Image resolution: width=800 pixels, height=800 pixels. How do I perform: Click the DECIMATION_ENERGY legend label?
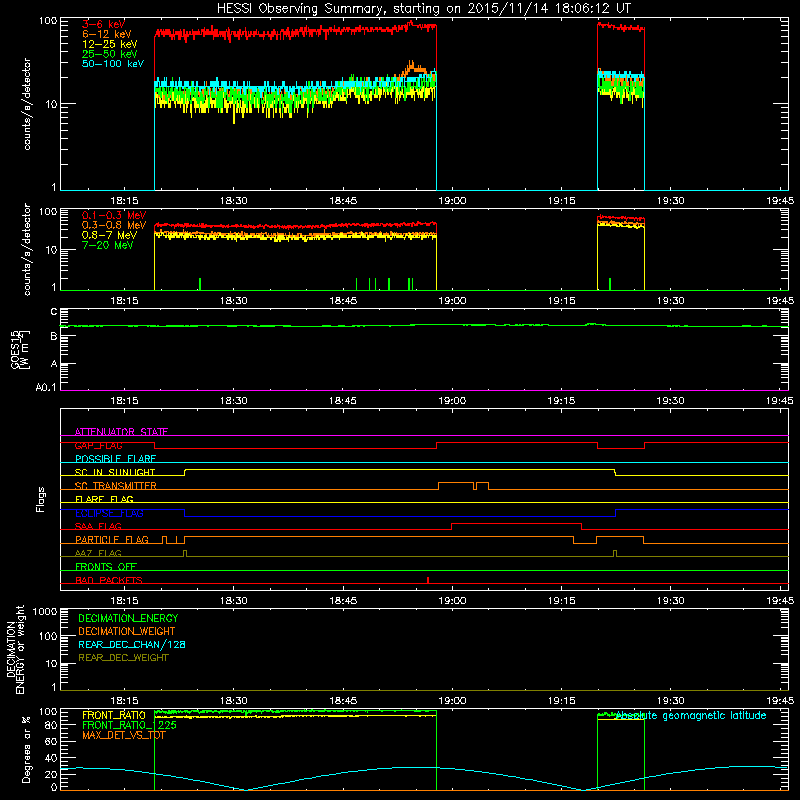128,618
